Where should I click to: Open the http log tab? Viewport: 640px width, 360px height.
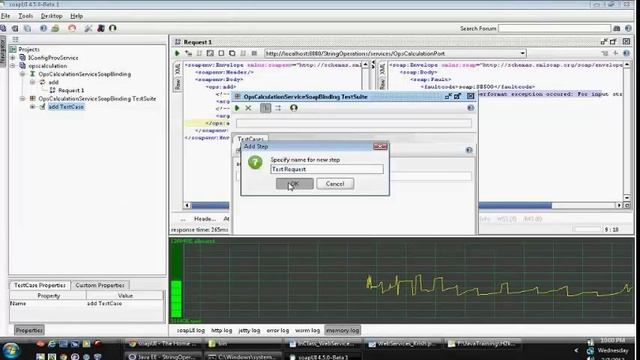221,330
